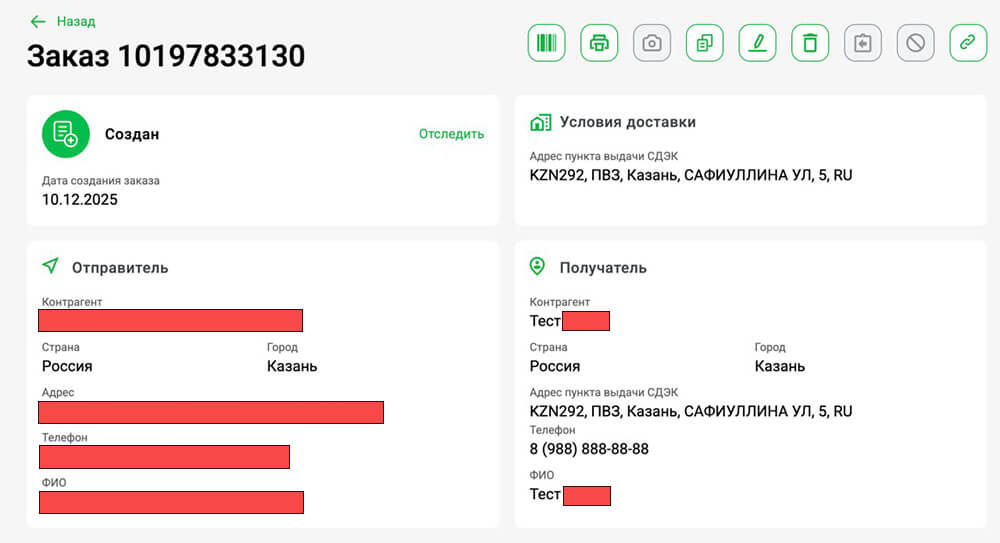Select recipient country Россия
Viewport: 1000px width, 543px height.
pyautogui.click(x=555, y=366)
